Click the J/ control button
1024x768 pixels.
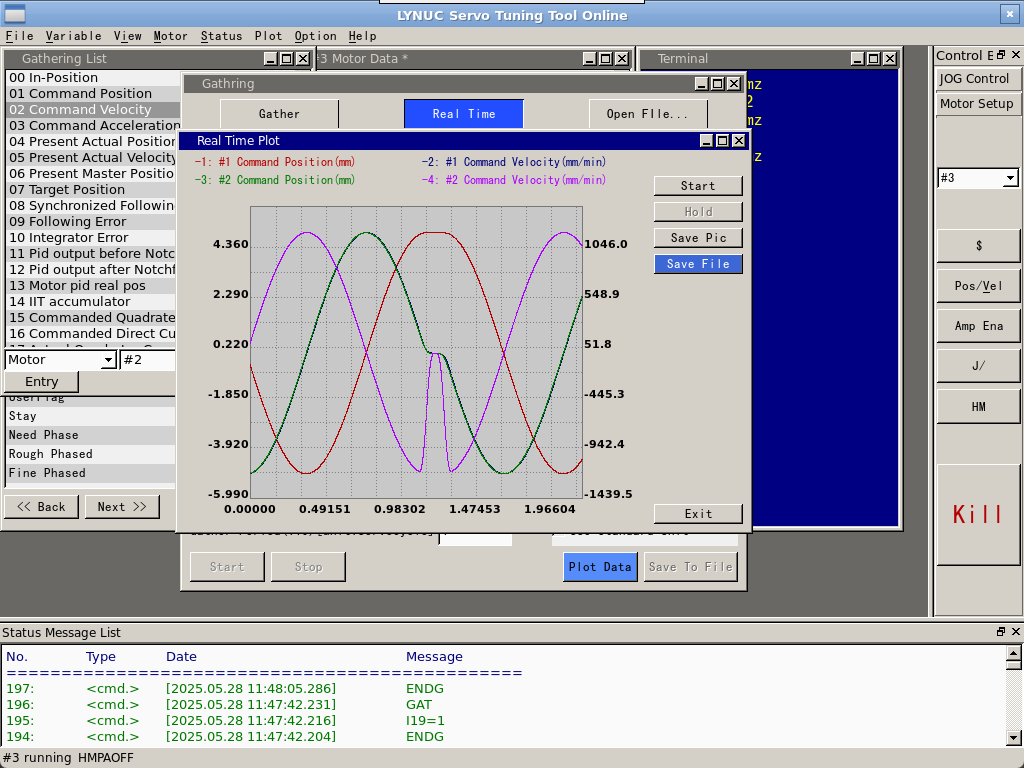click(x=978, y=366)
